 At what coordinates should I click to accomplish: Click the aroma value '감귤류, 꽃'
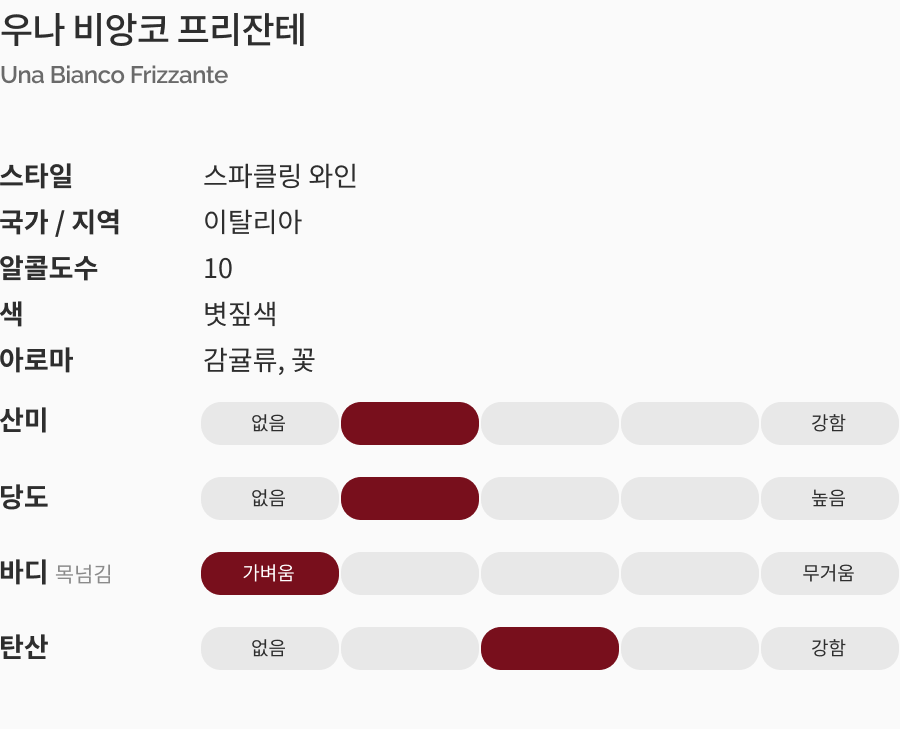coord(259,360)
